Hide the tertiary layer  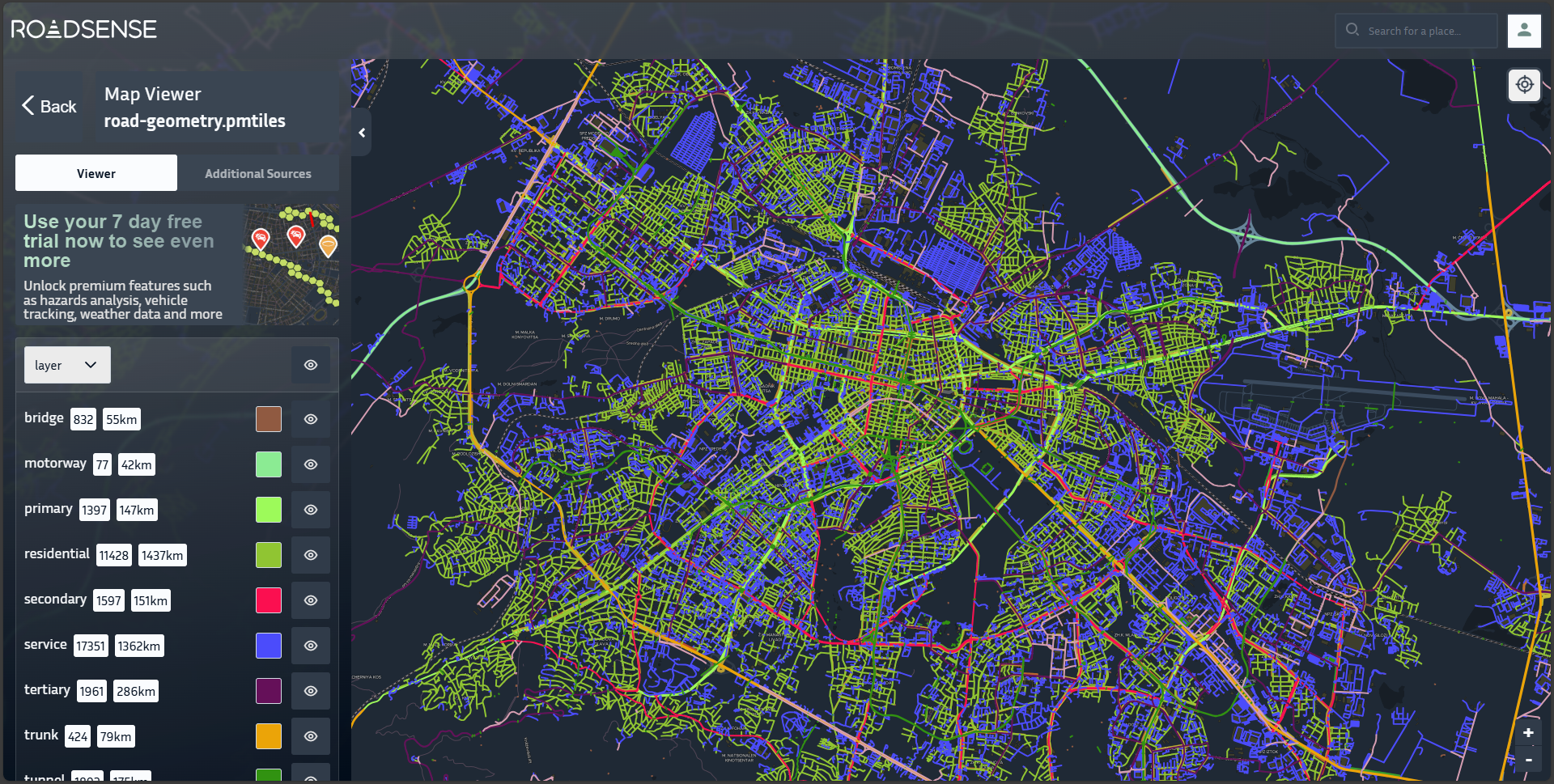(x=311, y=691)
